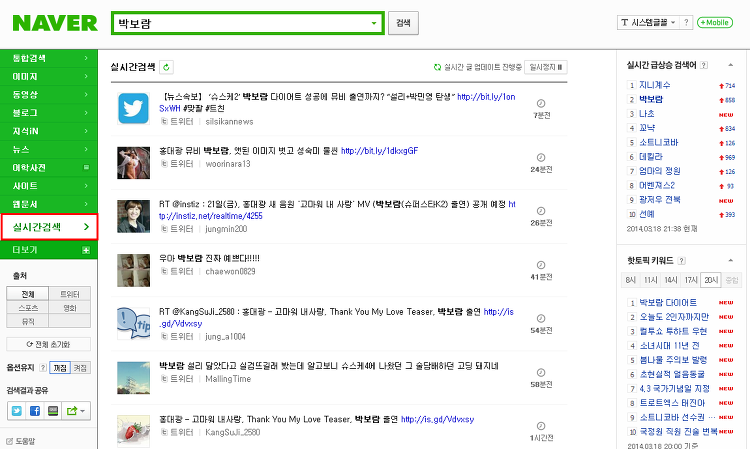
Task: Share search results to Twitter
Action: click(17, 411)
